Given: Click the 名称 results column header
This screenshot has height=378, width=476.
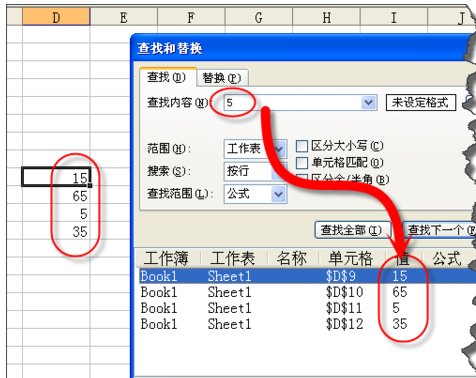Looking at the screenshot, I should click(x=293, y=258).
